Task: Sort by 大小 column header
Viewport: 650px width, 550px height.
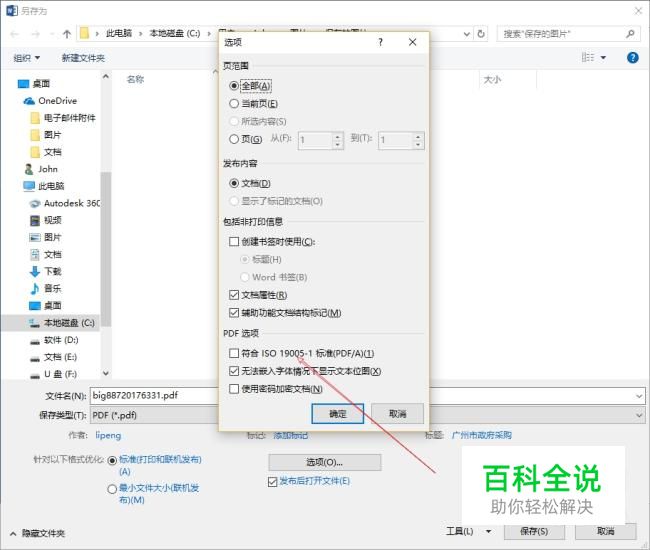Action: pos(492,80)
